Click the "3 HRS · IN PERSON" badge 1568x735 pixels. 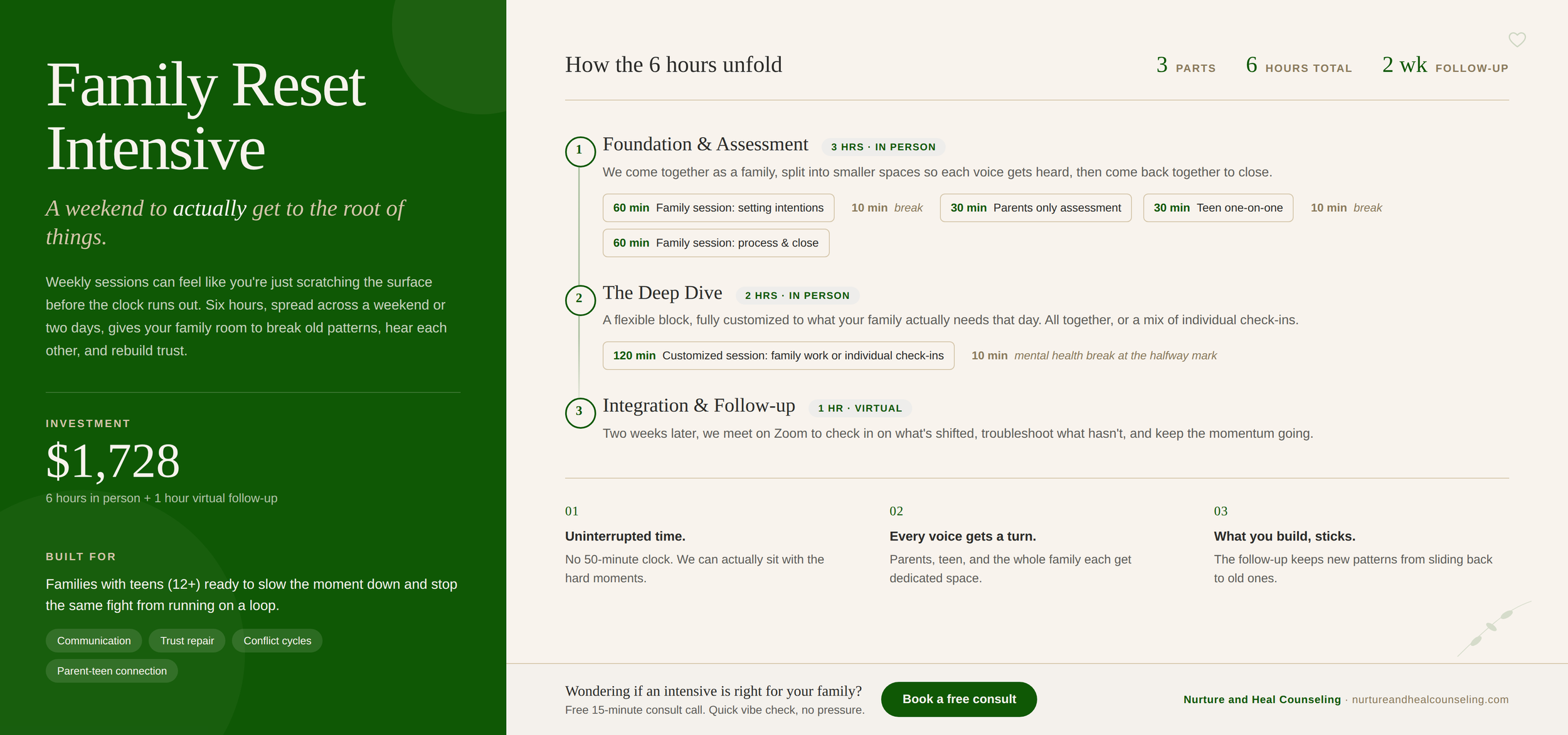point(883,147)
